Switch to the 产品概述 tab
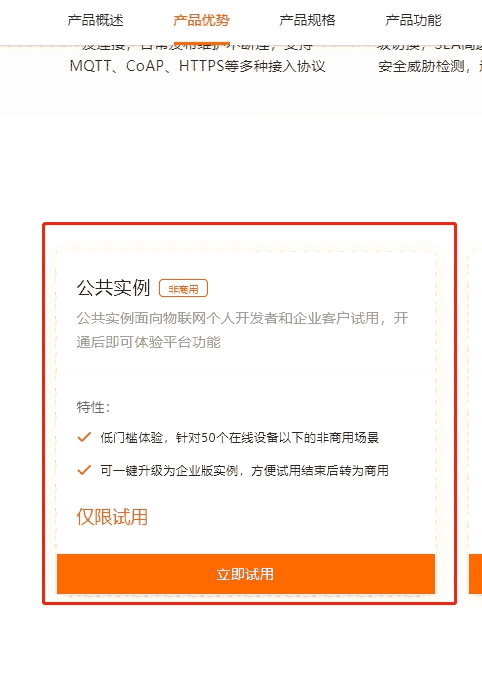 96,20
